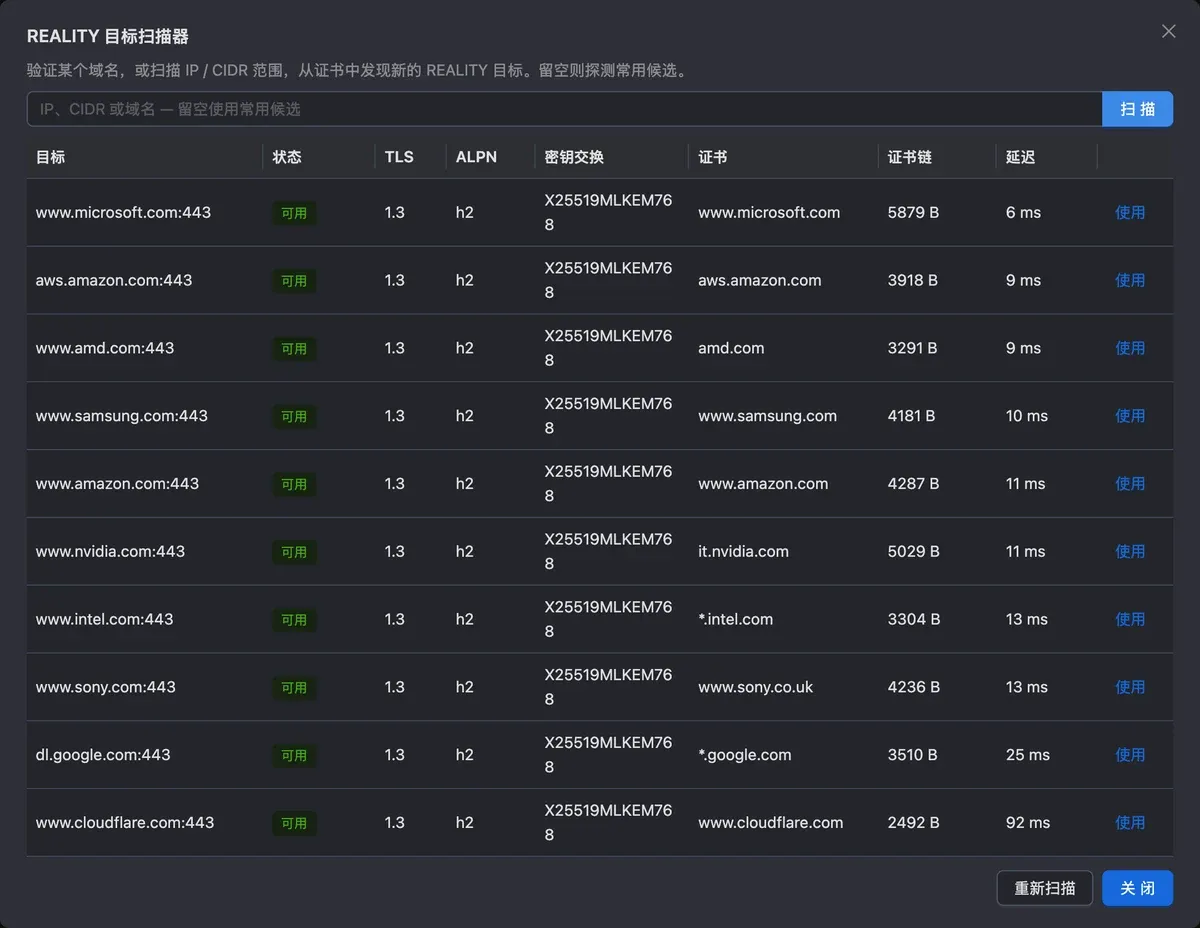
Task: Click 使用 for www.samsung.com:443
Action: coord(1130,416)
